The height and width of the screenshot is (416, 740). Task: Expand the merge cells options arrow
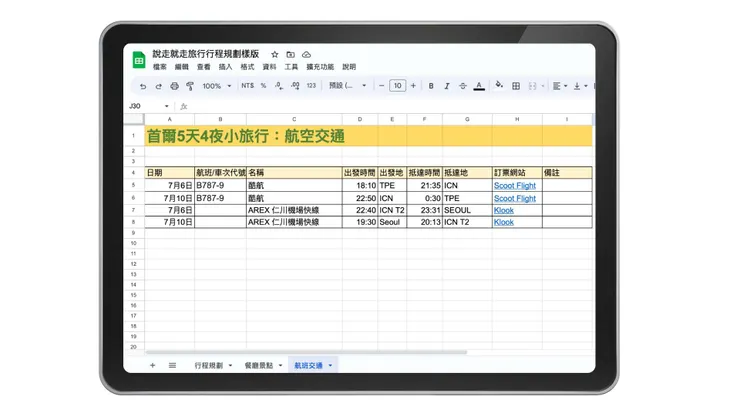[543, 86]
